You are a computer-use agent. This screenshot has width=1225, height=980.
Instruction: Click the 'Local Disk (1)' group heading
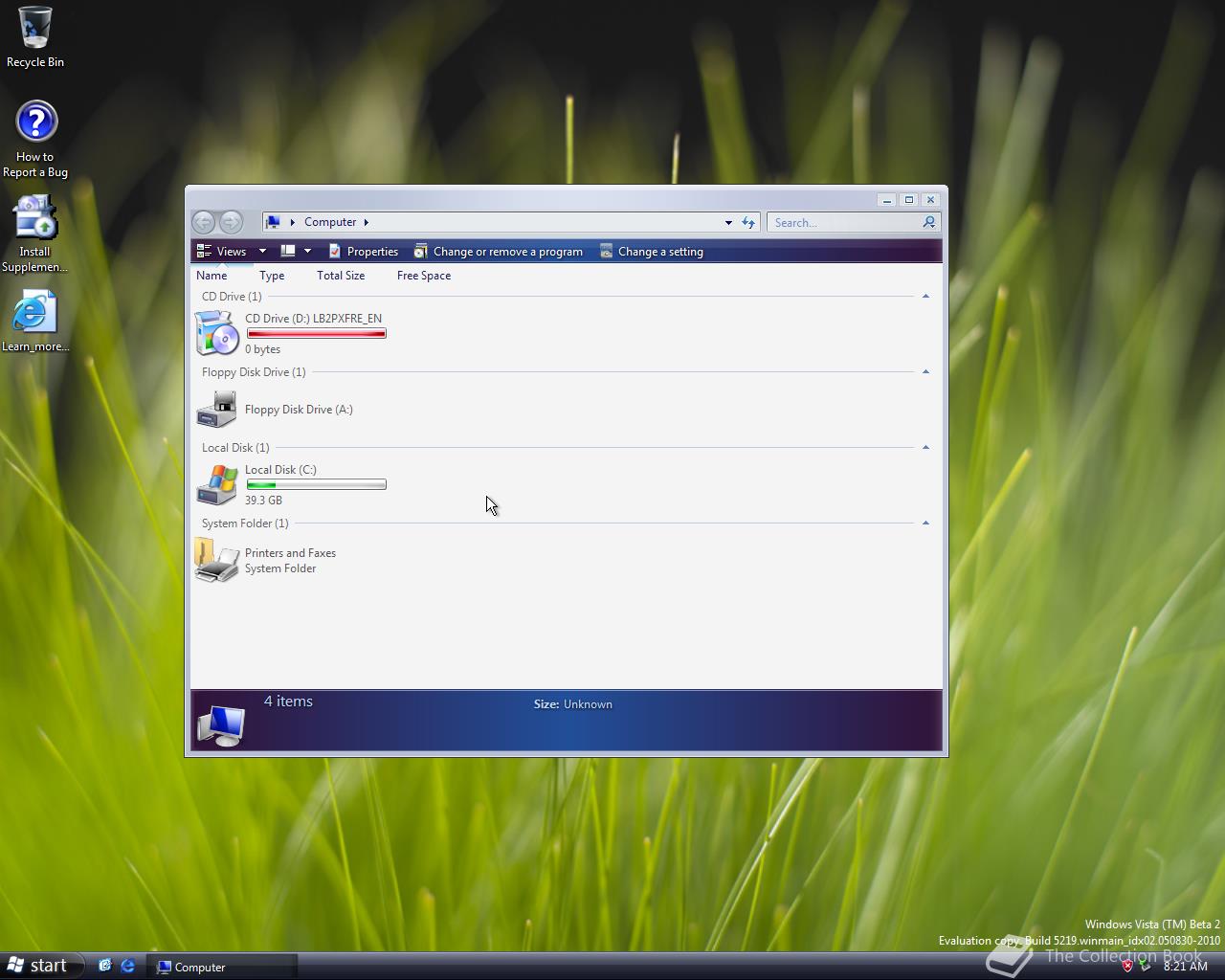(x=235, y=448)
